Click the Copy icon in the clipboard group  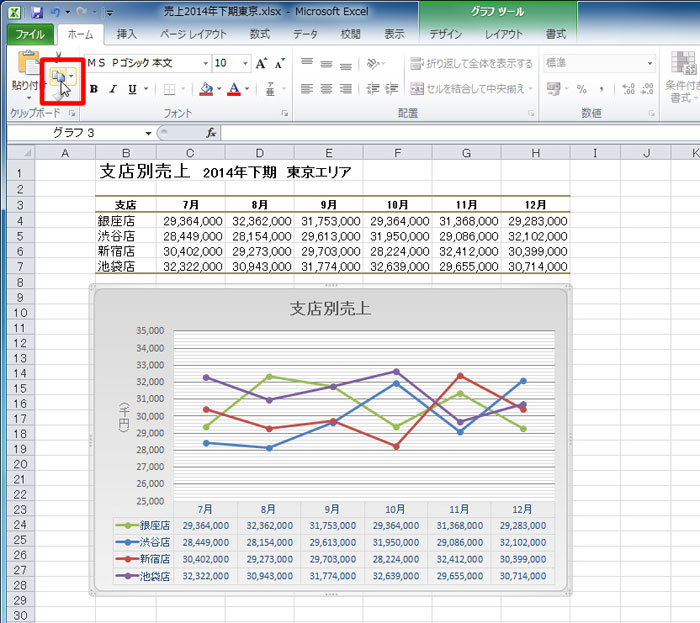(x=59, y=75)
